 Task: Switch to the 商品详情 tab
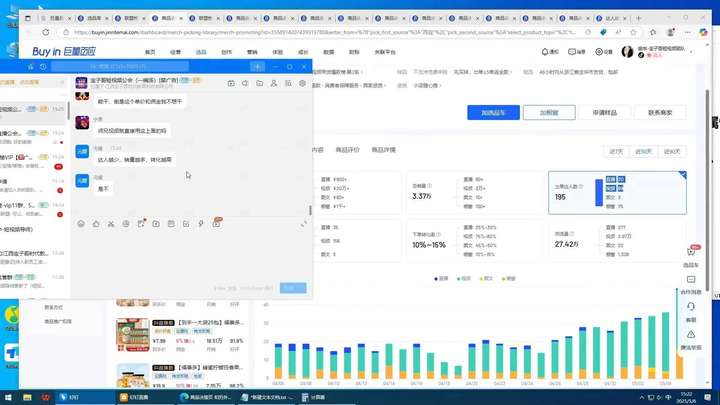click(383, 150)
